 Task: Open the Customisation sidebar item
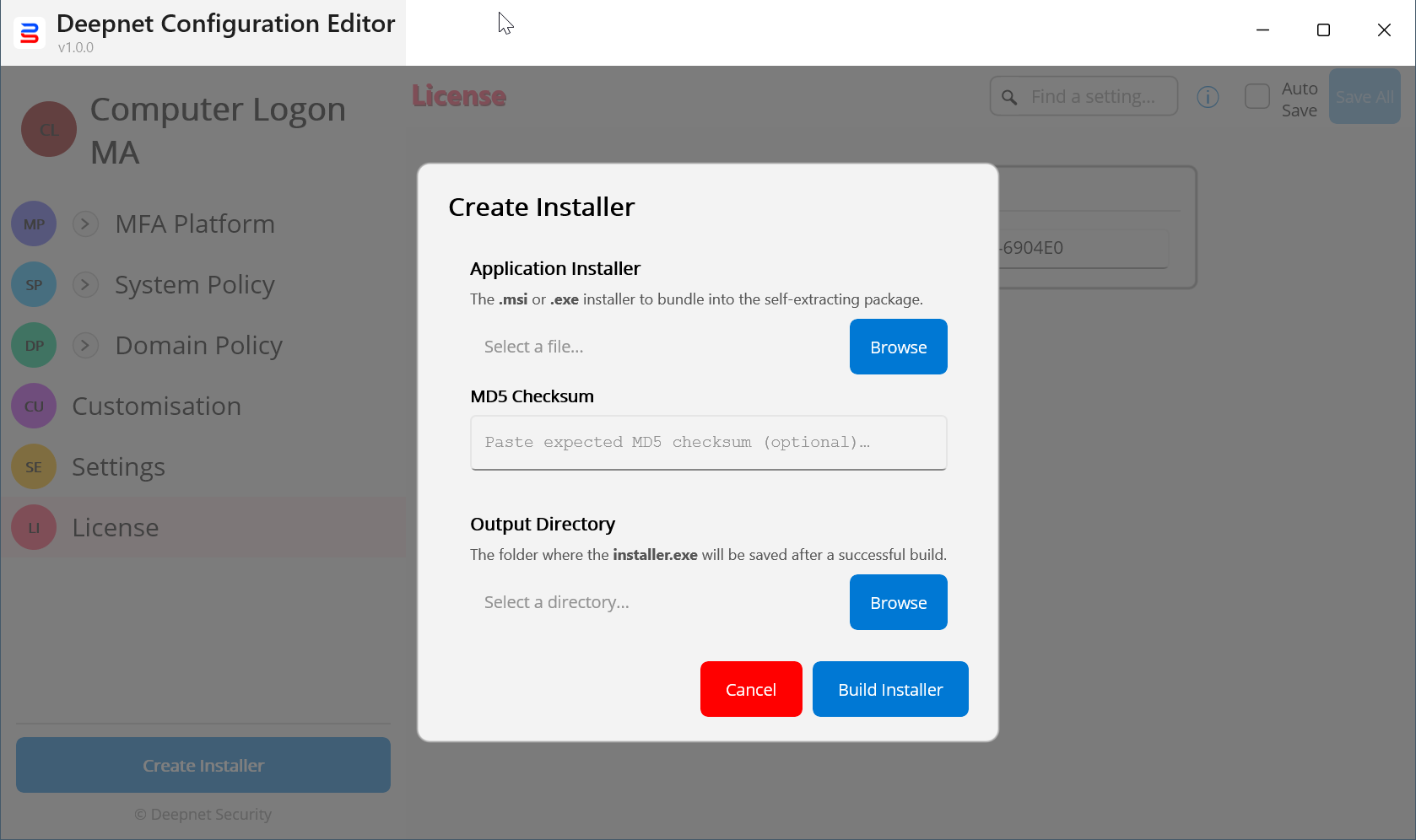coord(157,407)
